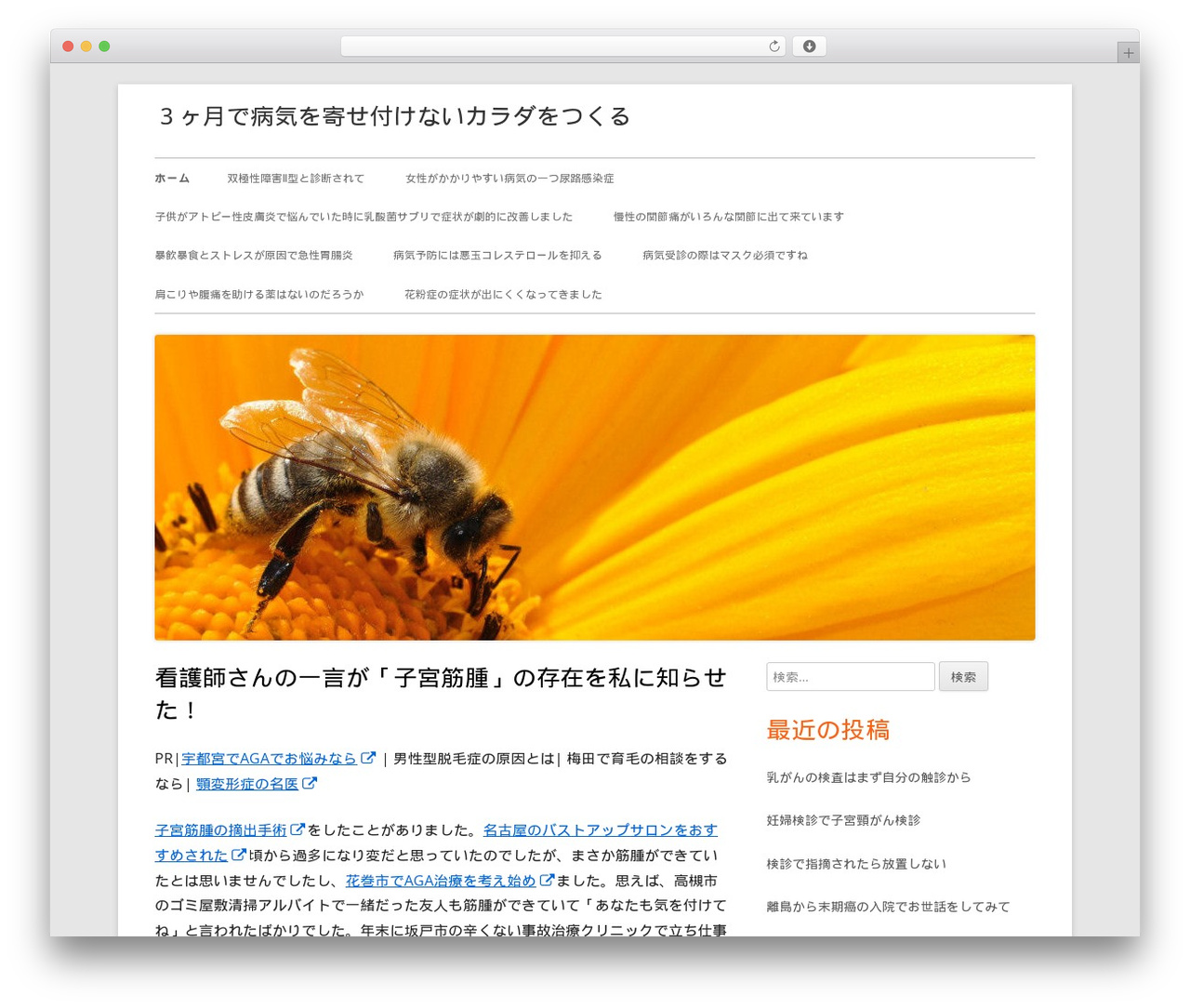Follow the 顎変形症の名医 link
The width and height of the screenshot is (1190, 1008).
(247, 783)
